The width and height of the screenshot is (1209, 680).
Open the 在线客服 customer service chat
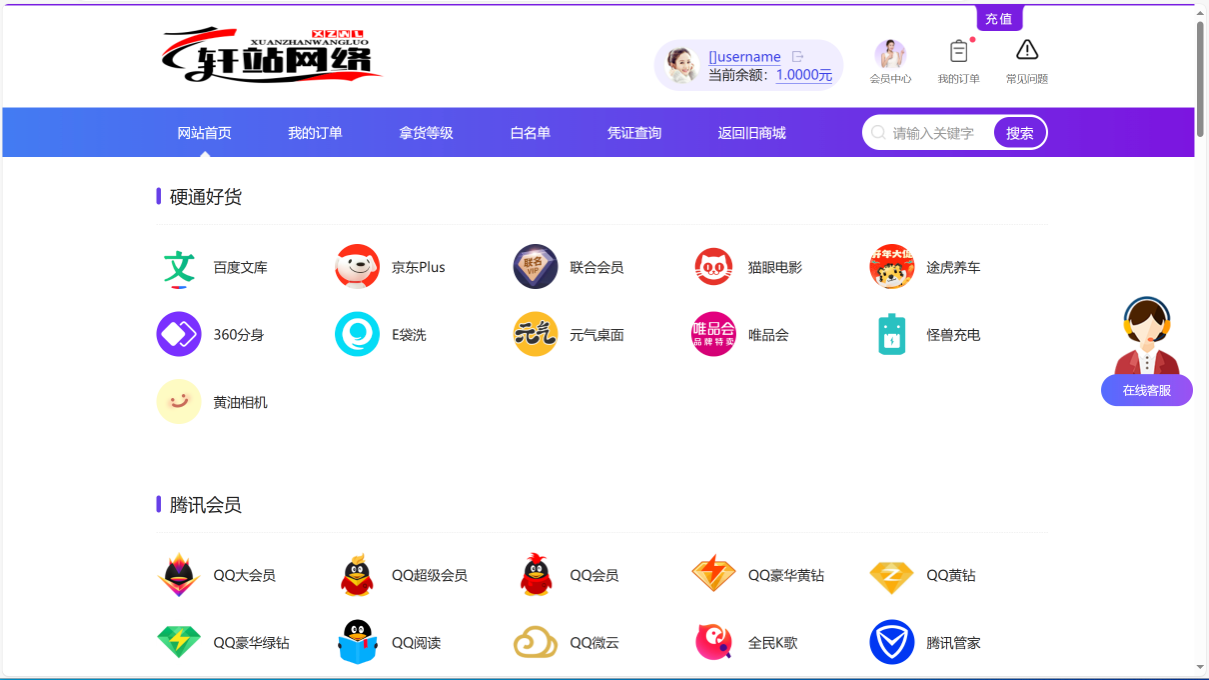point(1146,390)
